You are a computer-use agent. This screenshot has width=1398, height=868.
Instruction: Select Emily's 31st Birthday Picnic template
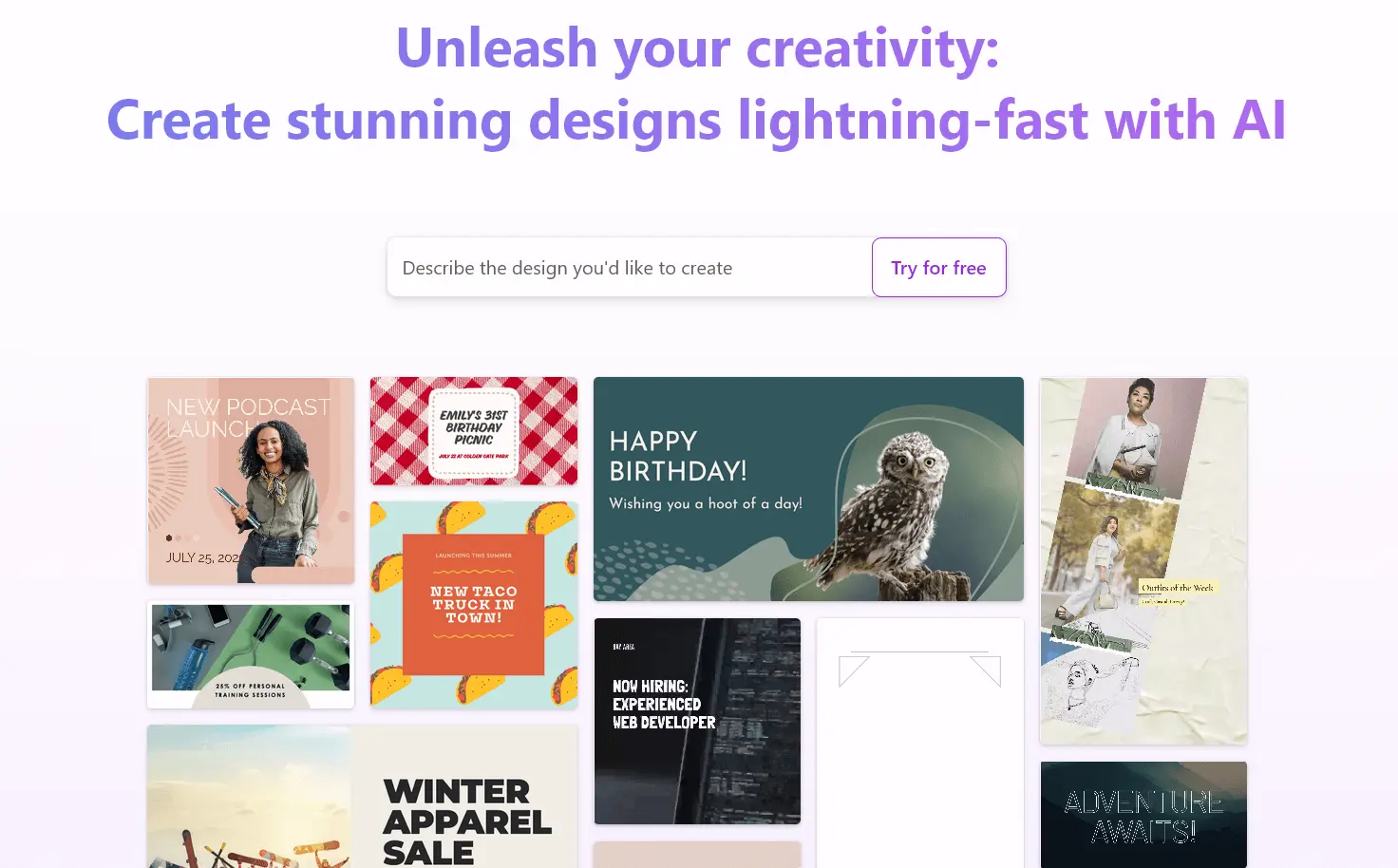[x=474, y=431]
